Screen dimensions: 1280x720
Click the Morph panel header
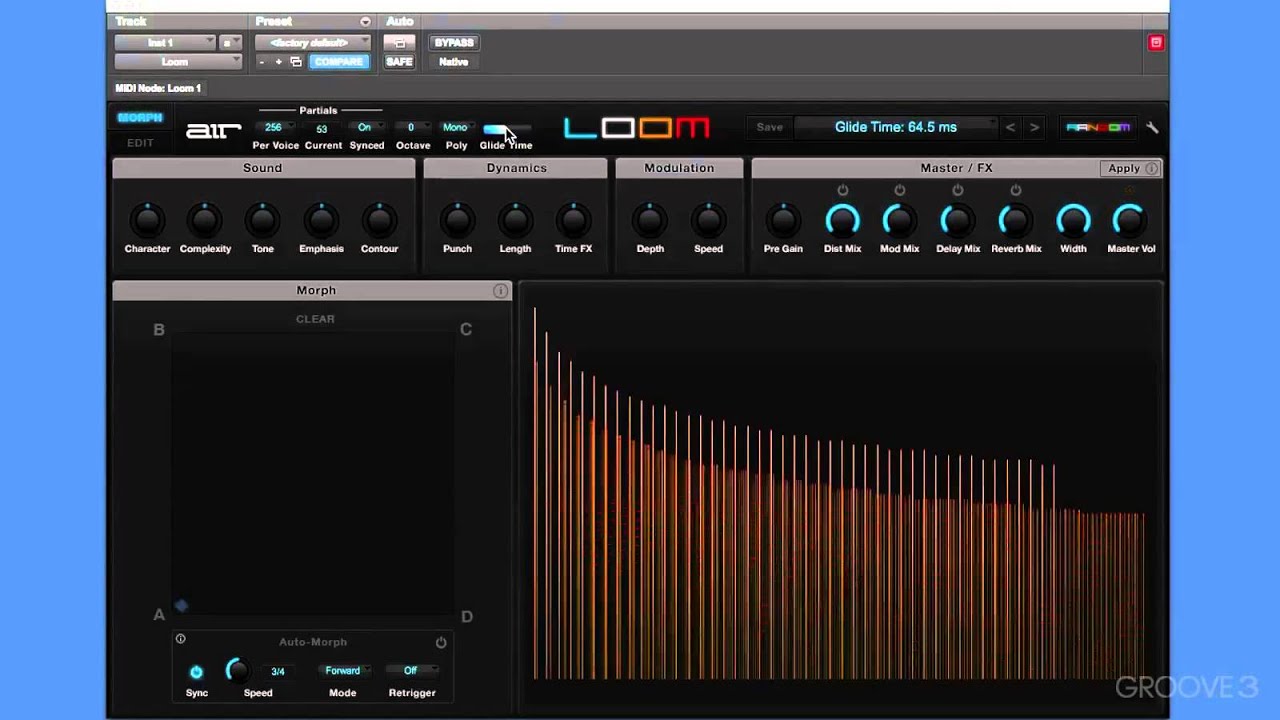312,290
